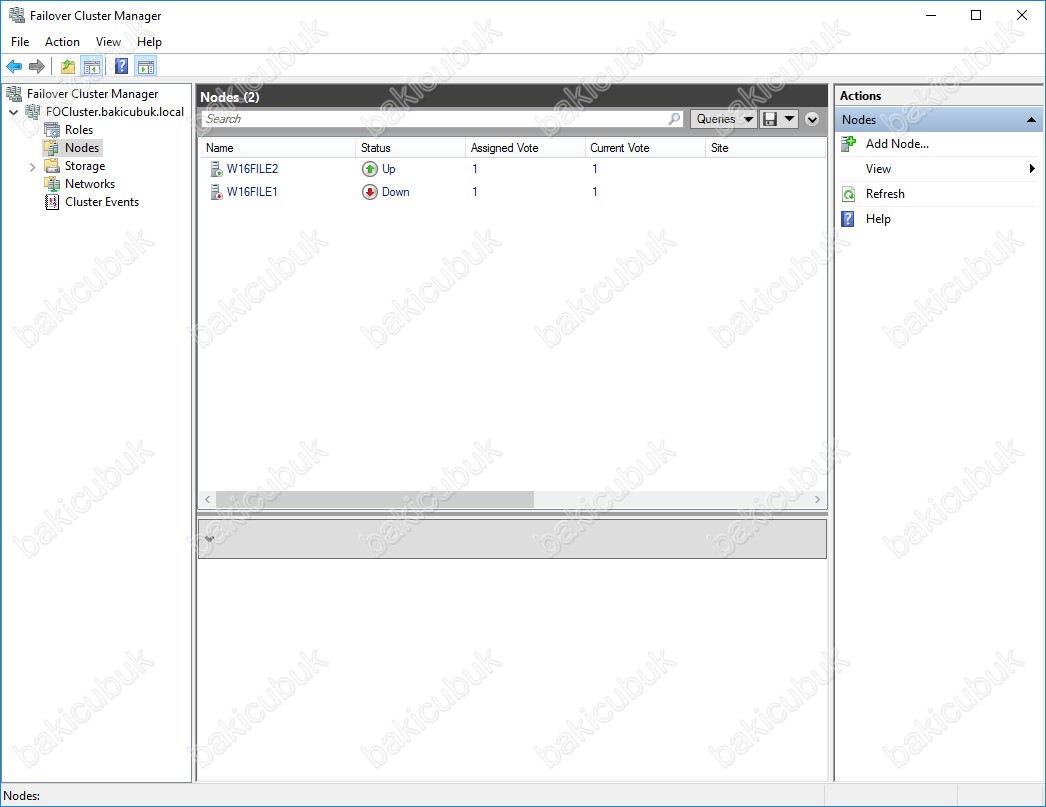Screen dimensions: 1046x807
Task: Select the W16FILE1 node row name
Action: point(252,192)
